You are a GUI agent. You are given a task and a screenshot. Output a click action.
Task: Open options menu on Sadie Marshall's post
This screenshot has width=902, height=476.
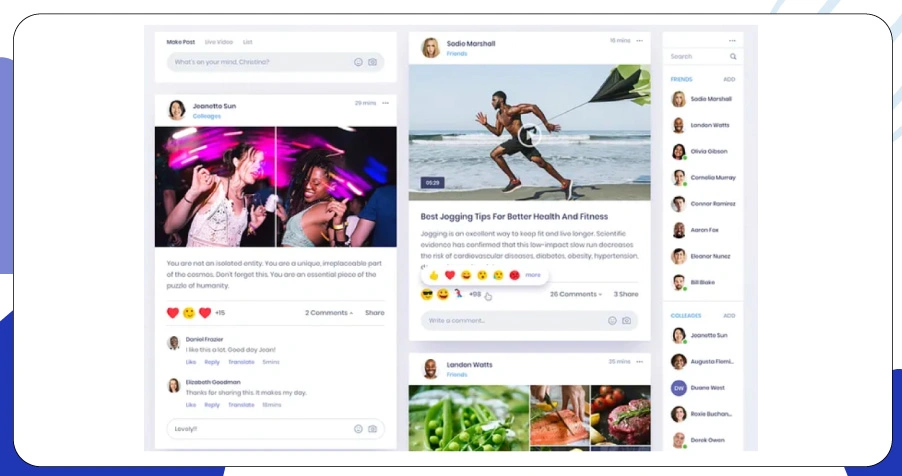coord(640,41)
